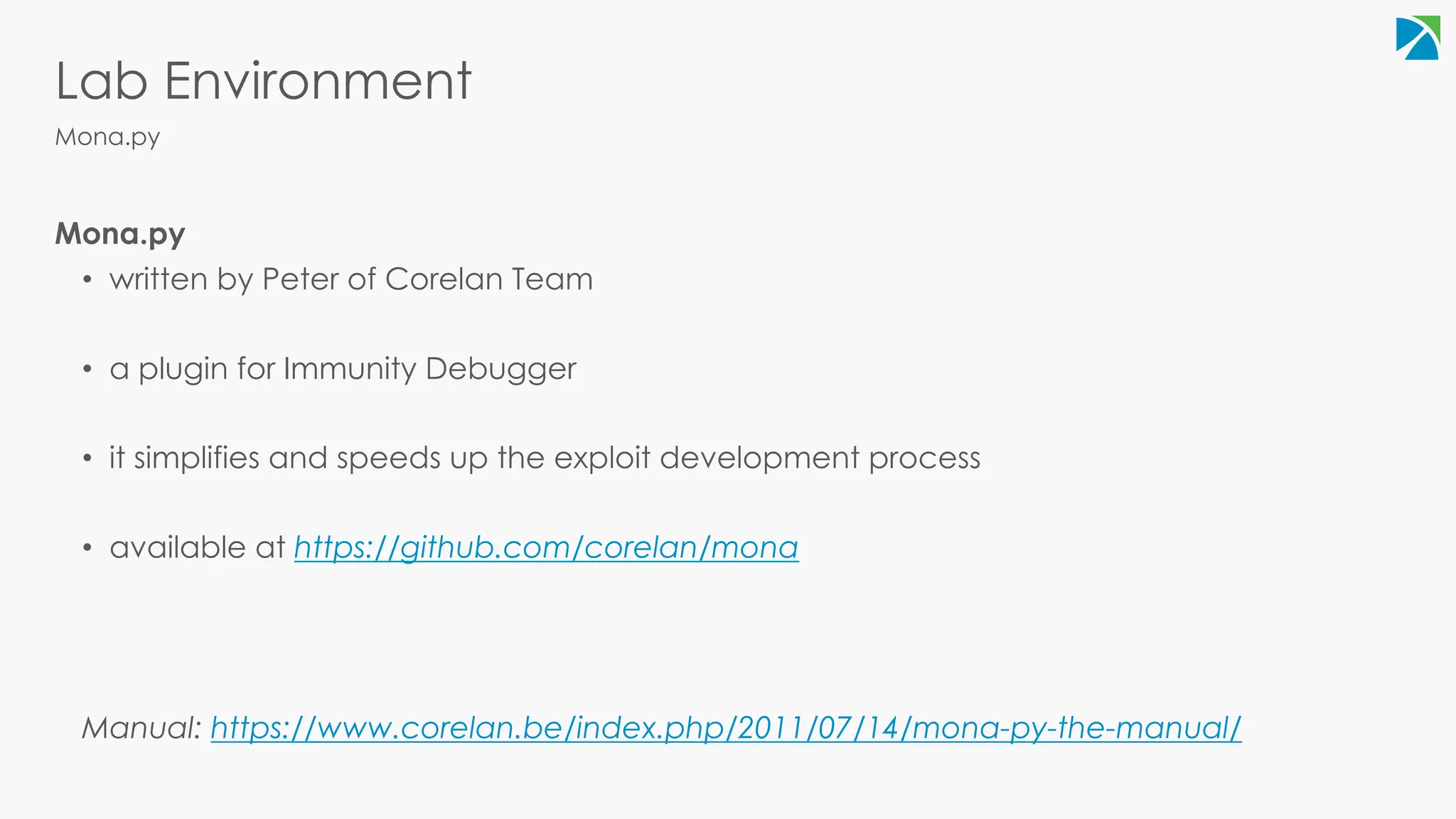Viewport: 1456px width, 819px height.
Task: Click the green corner of the logo
Action: click(x=1430, y=26)
